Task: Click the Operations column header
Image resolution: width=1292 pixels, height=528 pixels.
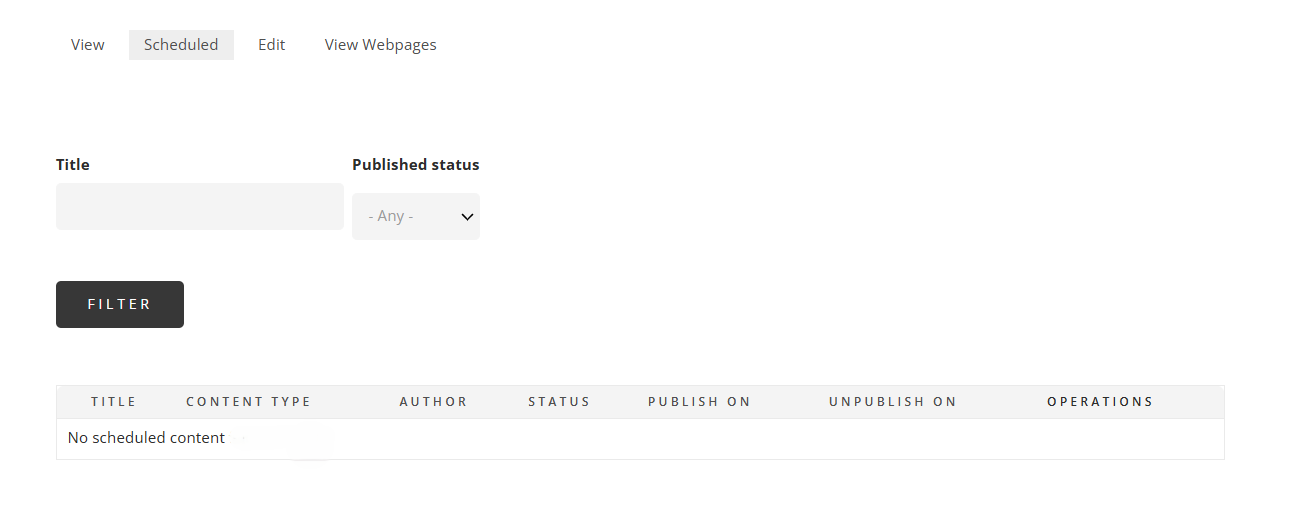Action: point(1100,402)
